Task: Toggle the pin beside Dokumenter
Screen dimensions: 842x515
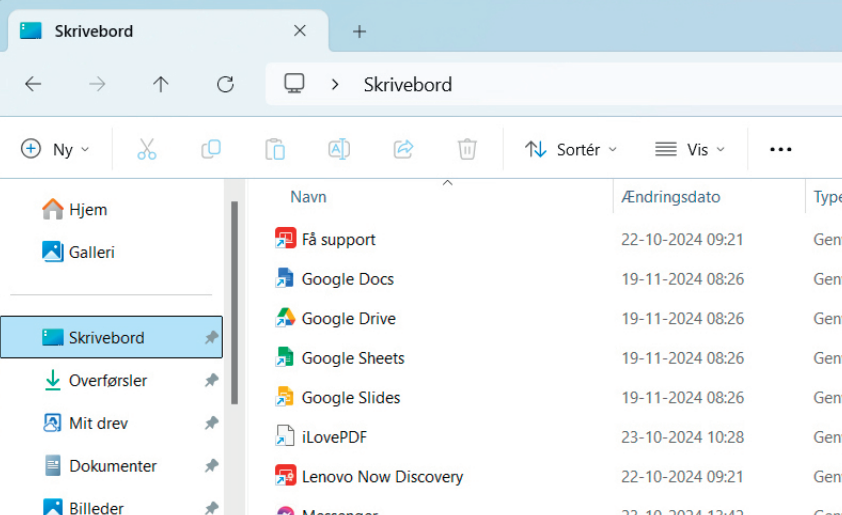Action: pyautogui.click(x=211, y=466)
